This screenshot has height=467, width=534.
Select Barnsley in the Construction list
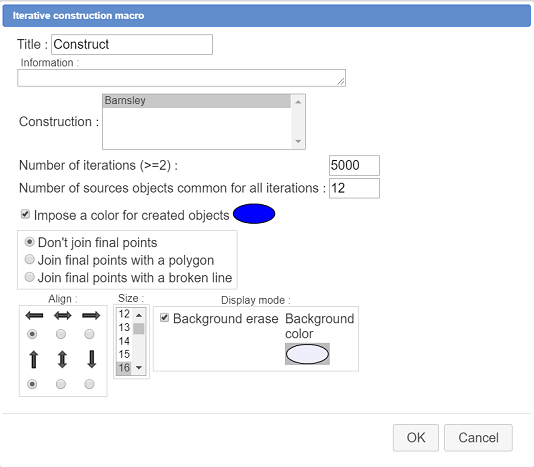(x=197, y=101)
